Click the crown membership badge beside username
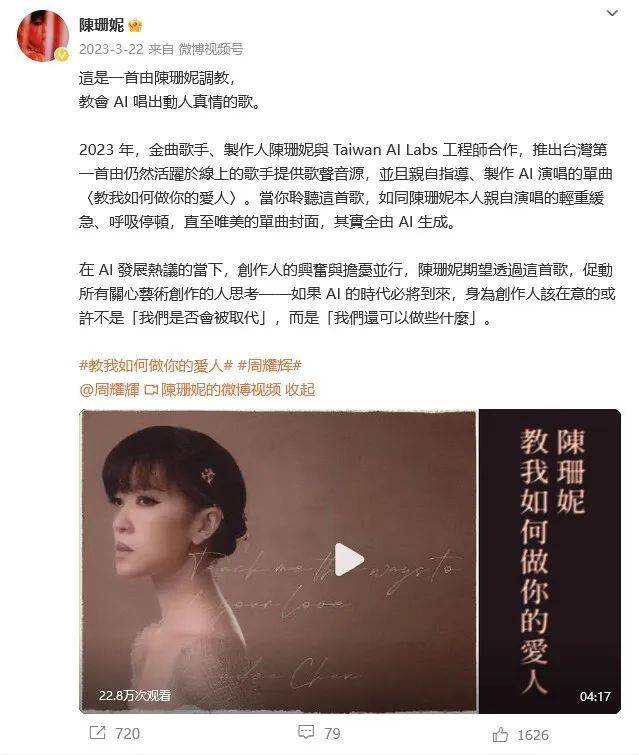This screenshot has height=755, width=639. click(135, 26)
